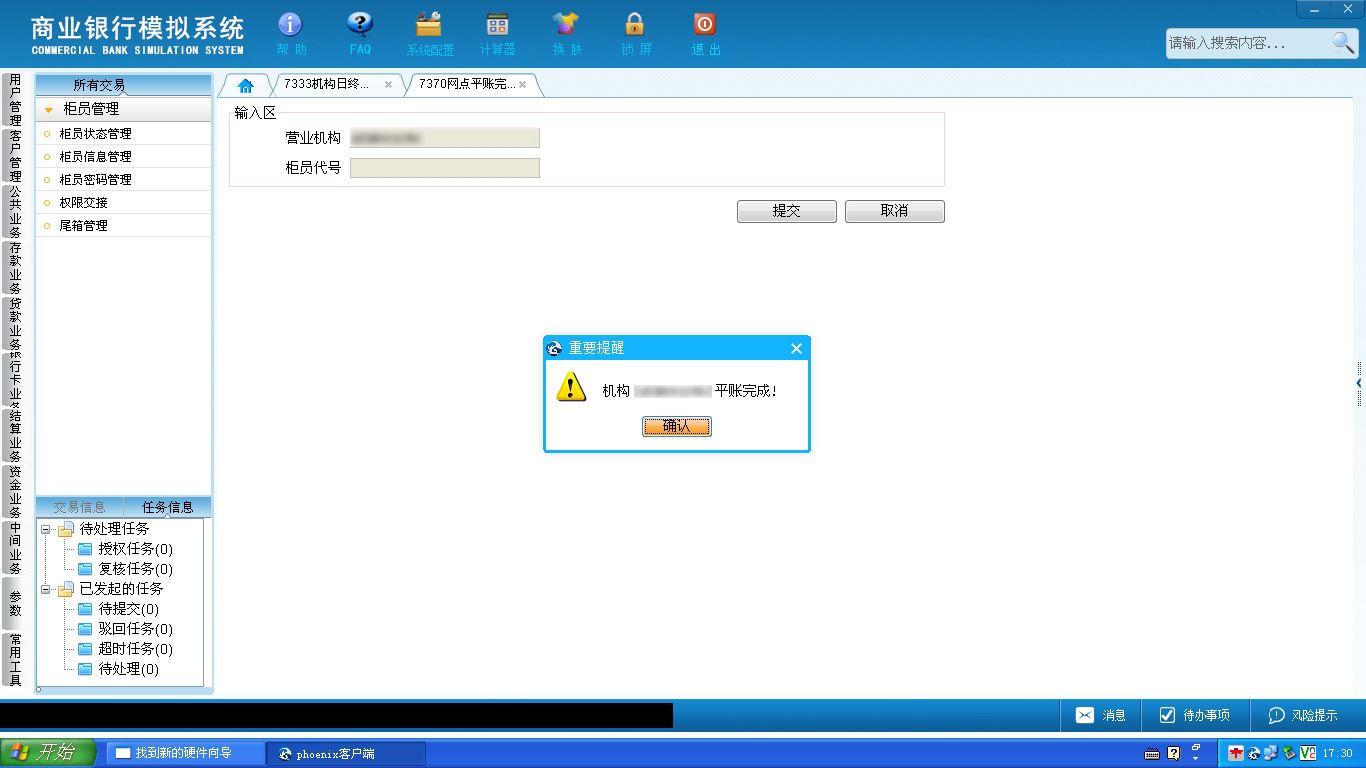Select 待处理(0) in task tree
The image size is (1366, 768).
118,669
